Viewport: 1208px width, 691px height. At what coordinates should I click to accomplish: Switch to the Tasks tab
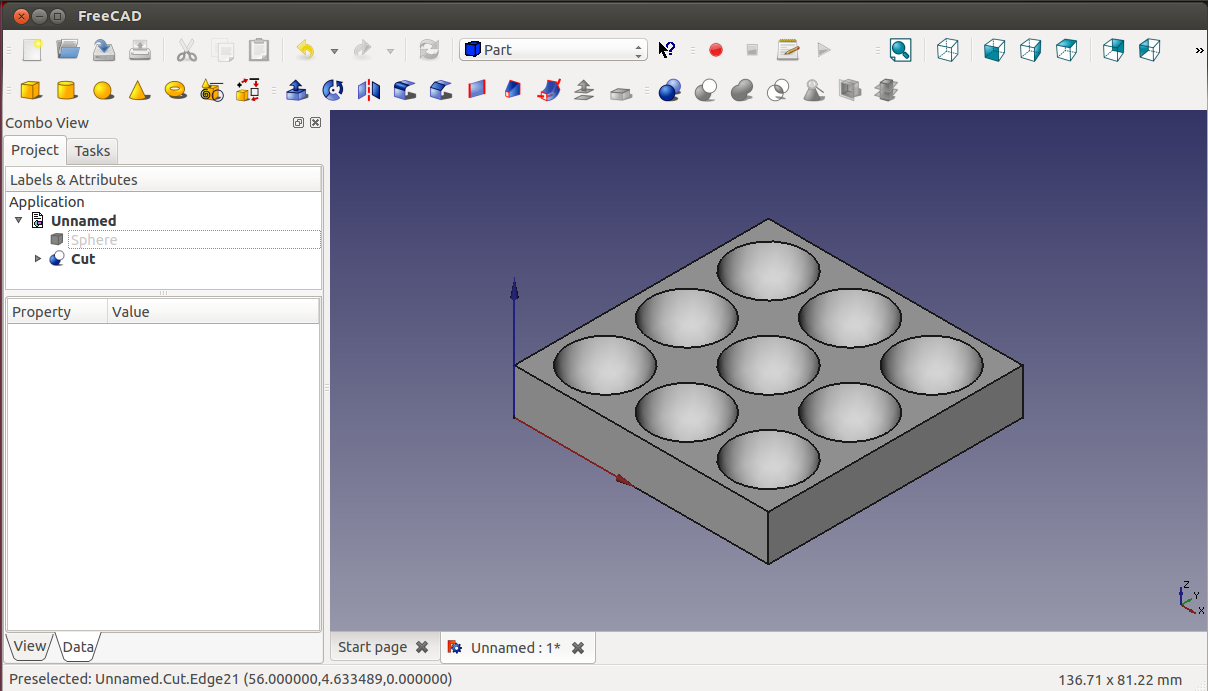[92, 151]
